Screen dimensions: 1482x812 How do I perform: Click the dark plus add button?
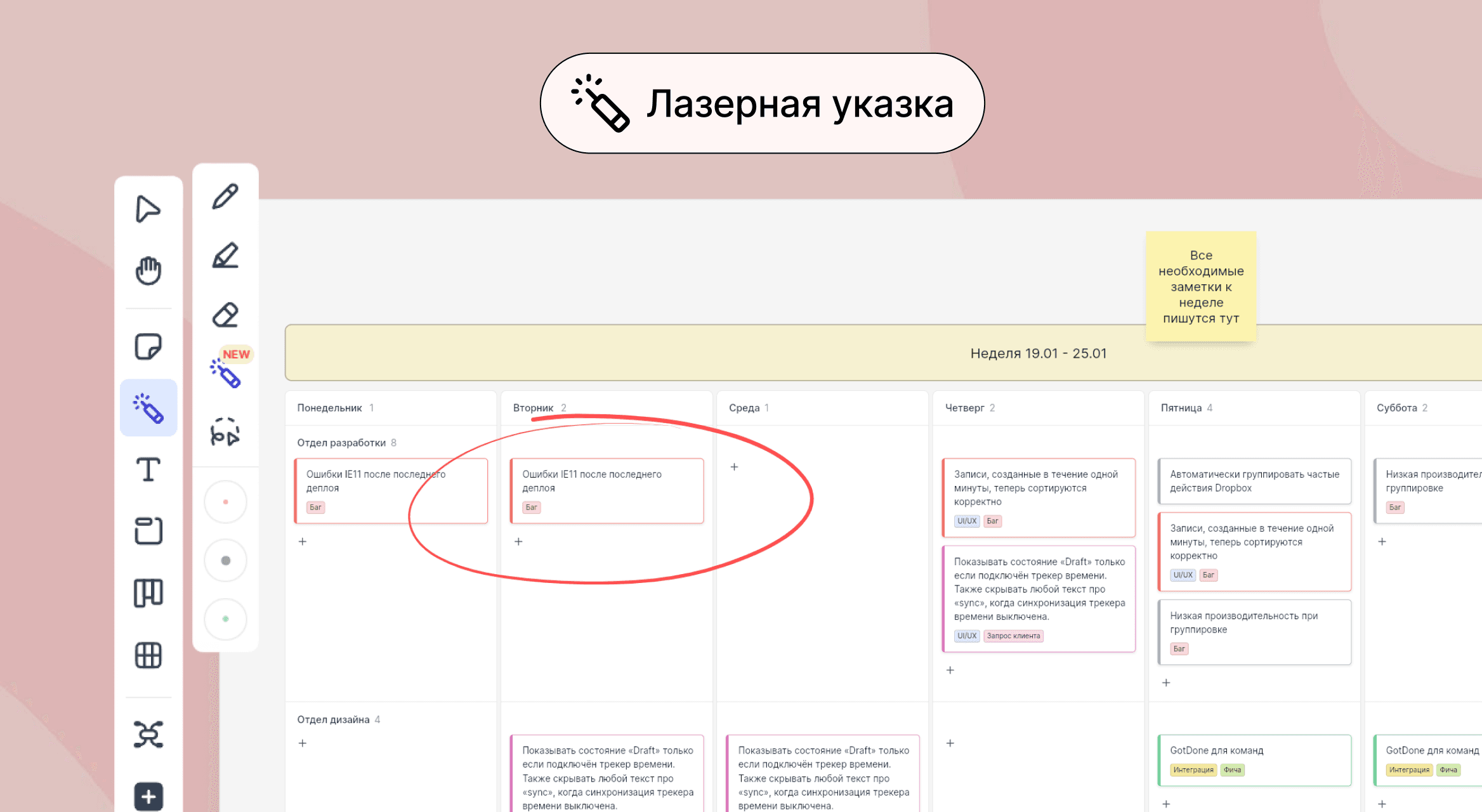pyautogui.click(x=148, y=796)
